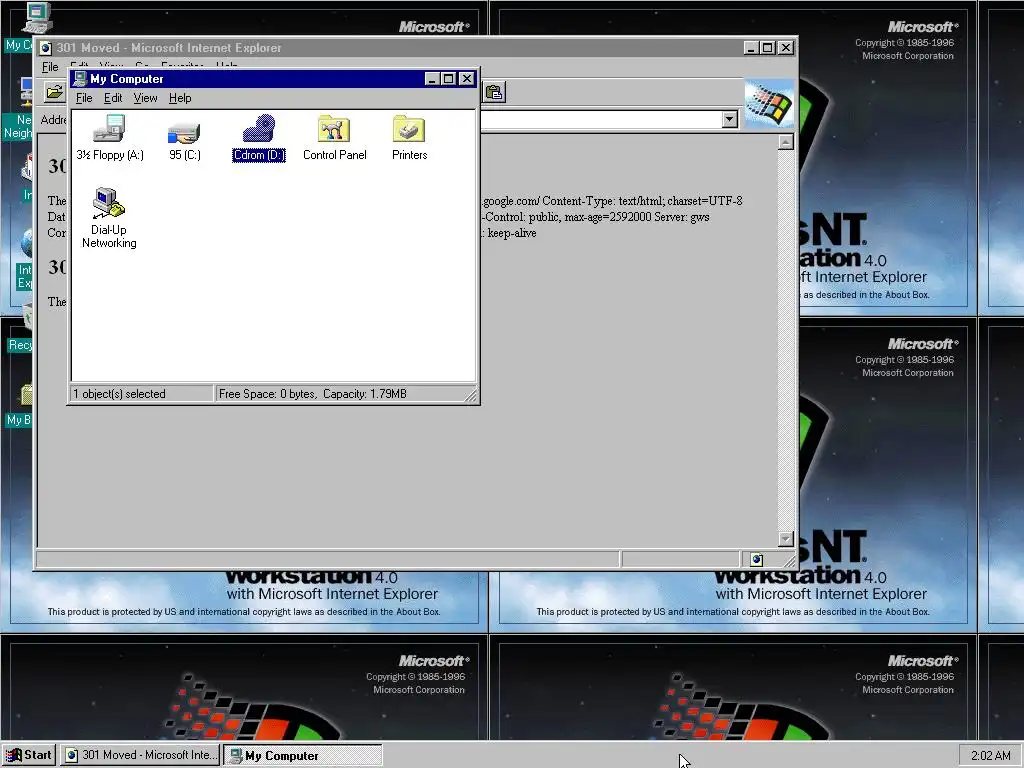Click My Computer taskbar button
1024x768 pixels.
tap(303, 755)
